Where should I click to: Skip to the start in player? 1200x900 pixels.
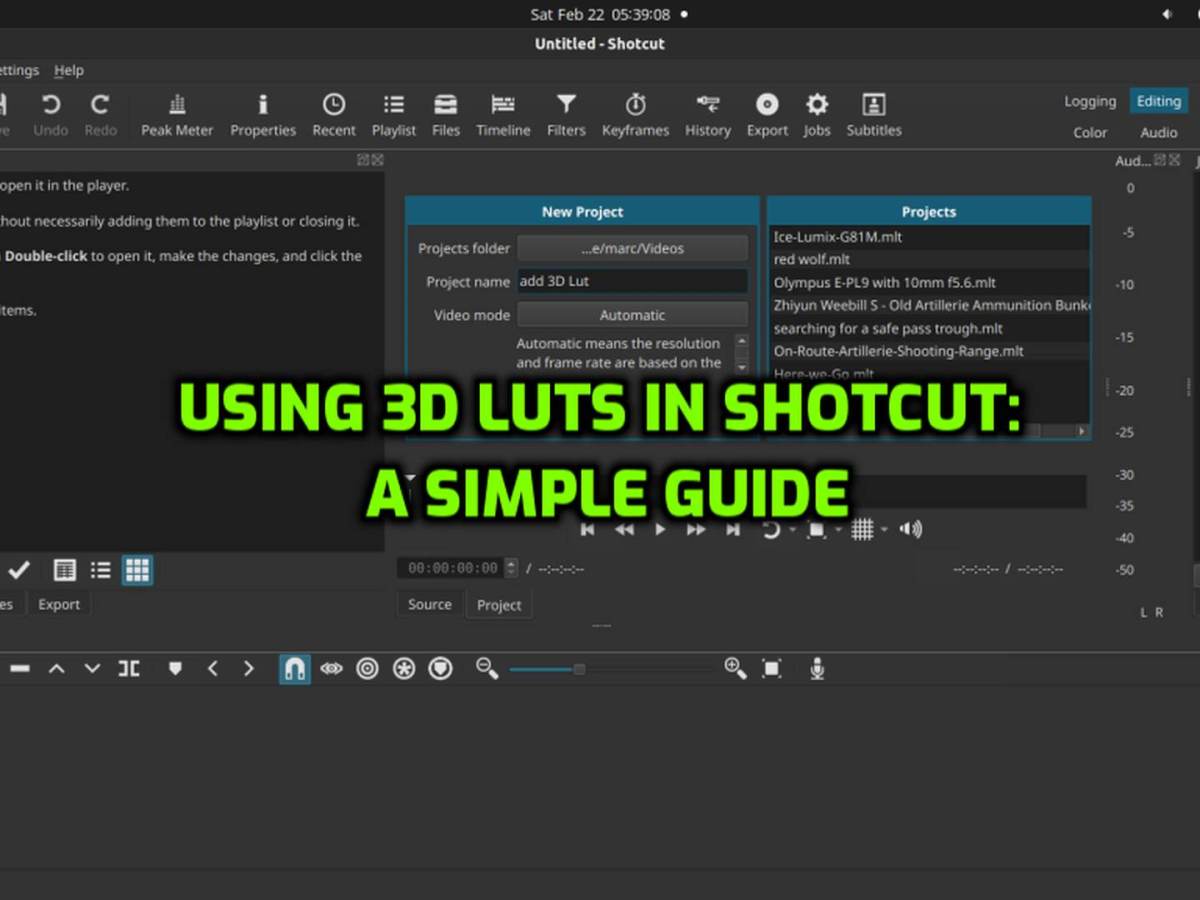point(588,529)
